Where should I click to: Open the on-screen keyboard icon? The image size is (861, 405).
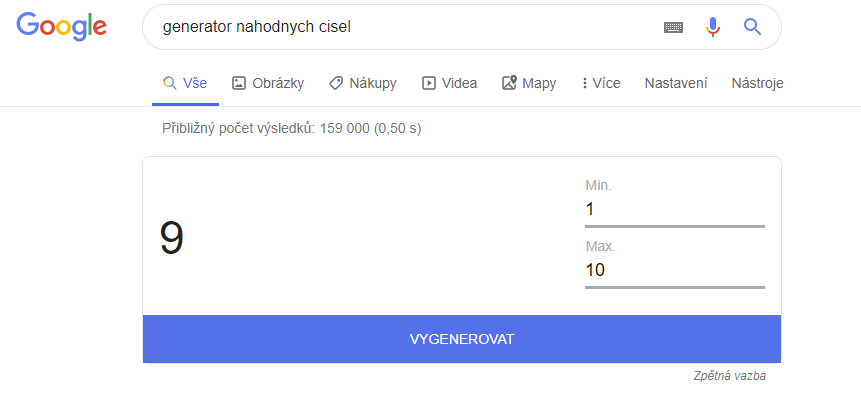pyautogui.click(x=673, y=28)
